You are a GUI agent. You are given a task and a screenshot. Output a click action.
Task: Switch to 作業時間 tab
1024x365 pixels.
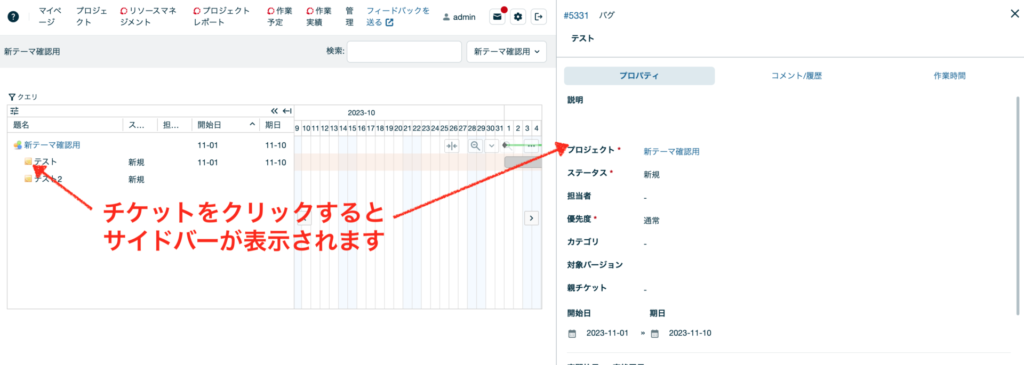point(950,76)
